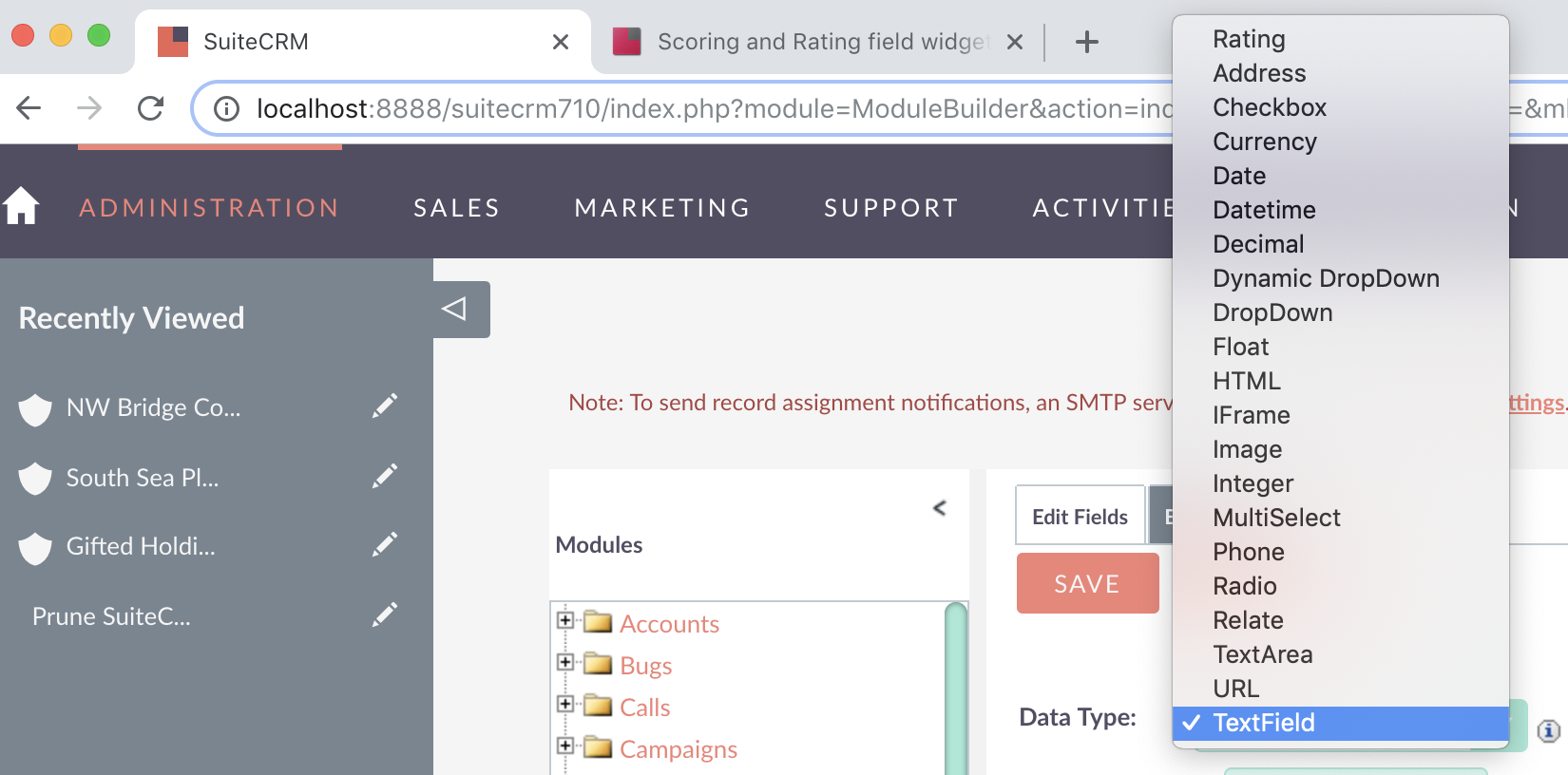Open the Administration menu

(x=209, y=208)
